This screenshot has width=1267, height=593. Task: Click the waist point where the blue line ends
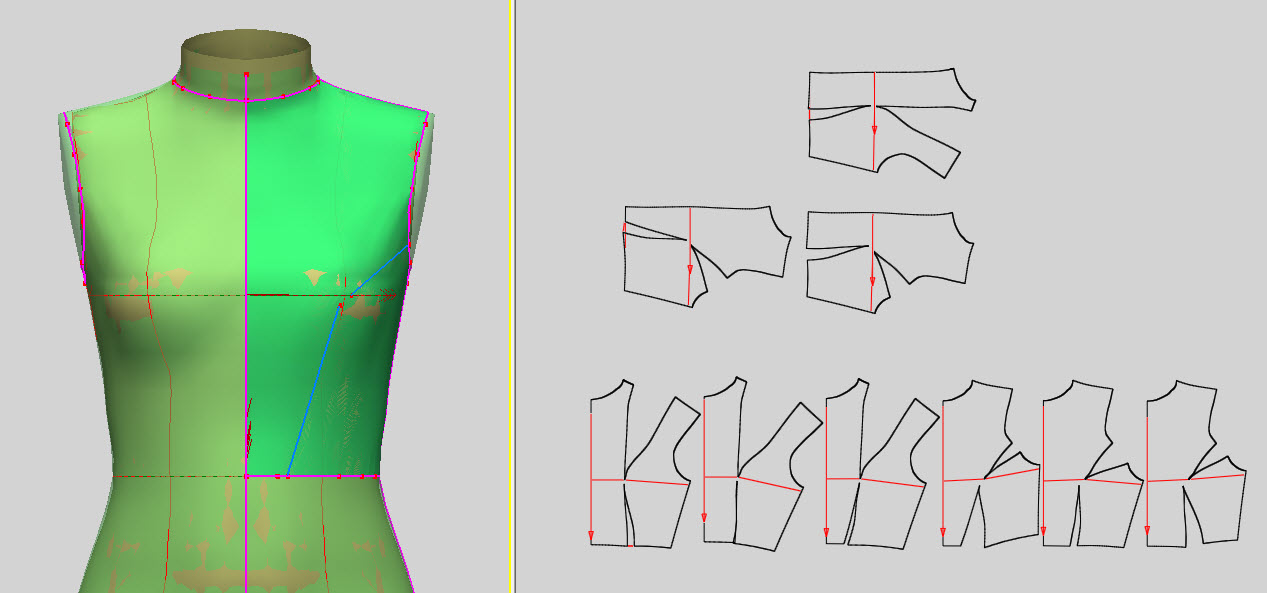pyautogui.click(x=287, y=476)
